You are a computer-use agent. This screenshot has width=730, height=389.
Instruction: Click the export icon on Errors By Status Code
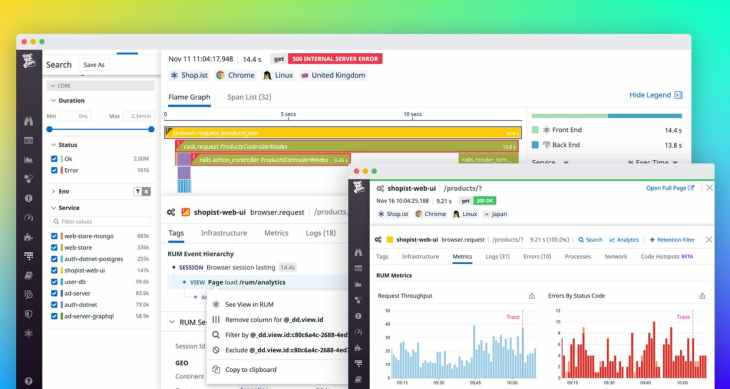pyautogui.click(x=702, y=296)
